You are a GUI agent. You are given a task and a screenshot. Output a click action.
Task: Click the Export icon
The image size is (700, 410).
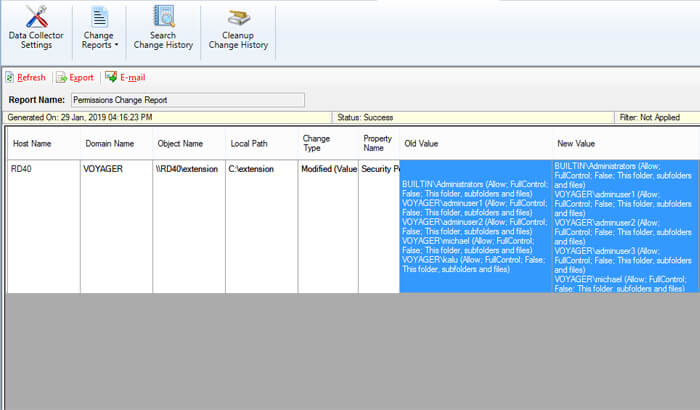[61, 77]
